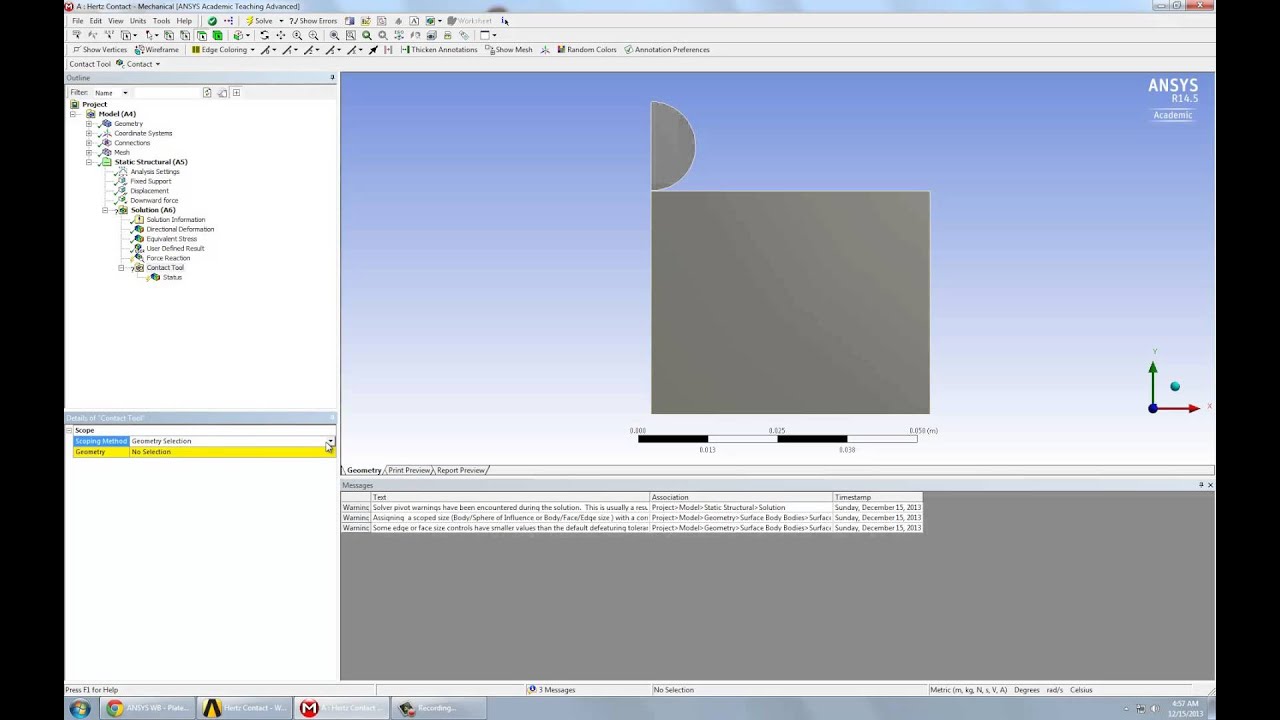Open Annotation Preferences
1280x720 pixels.
click(667, 49)
